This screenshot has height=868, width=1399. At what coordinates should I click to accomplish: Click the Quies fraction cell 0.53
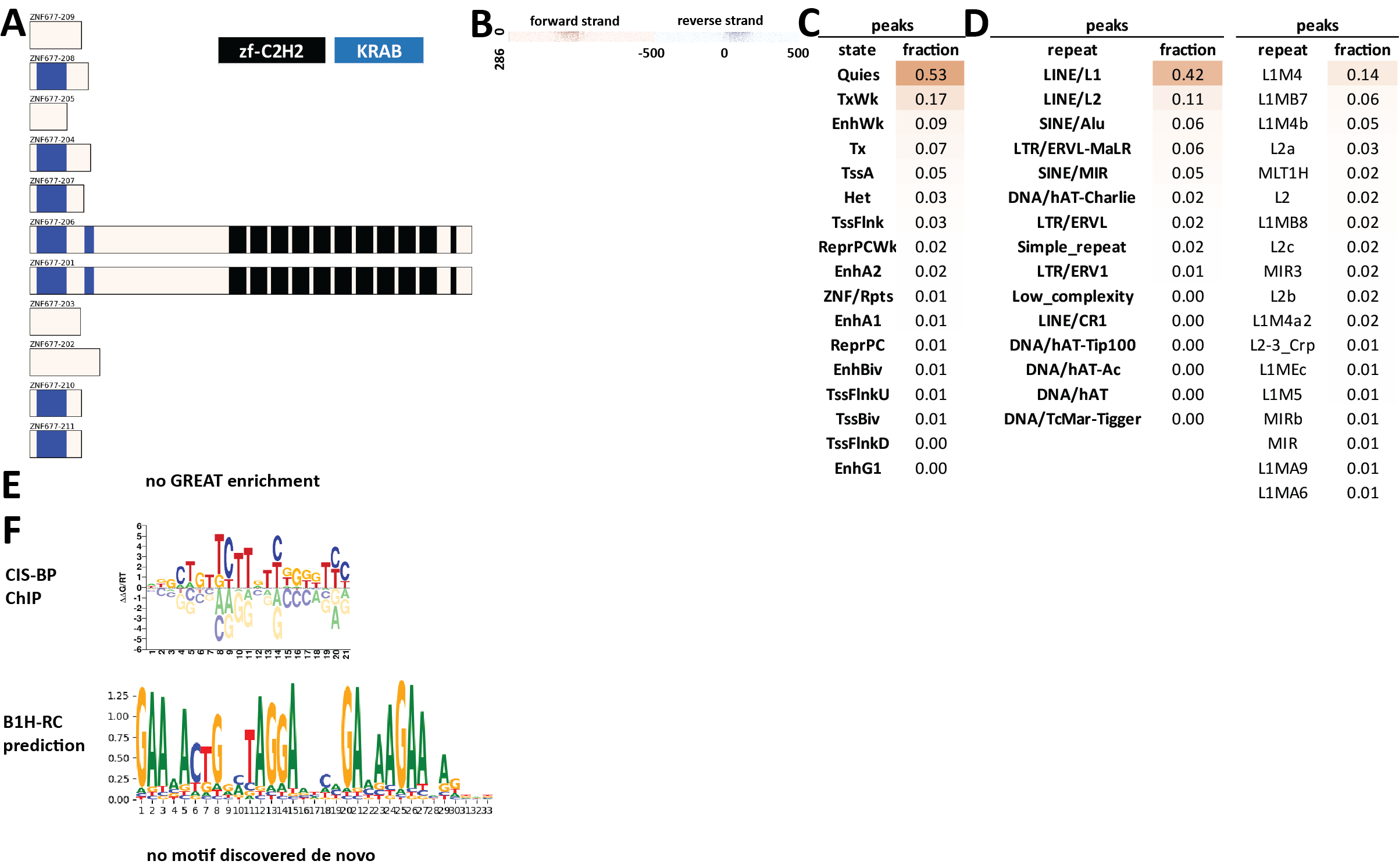[x=930, y=74]
